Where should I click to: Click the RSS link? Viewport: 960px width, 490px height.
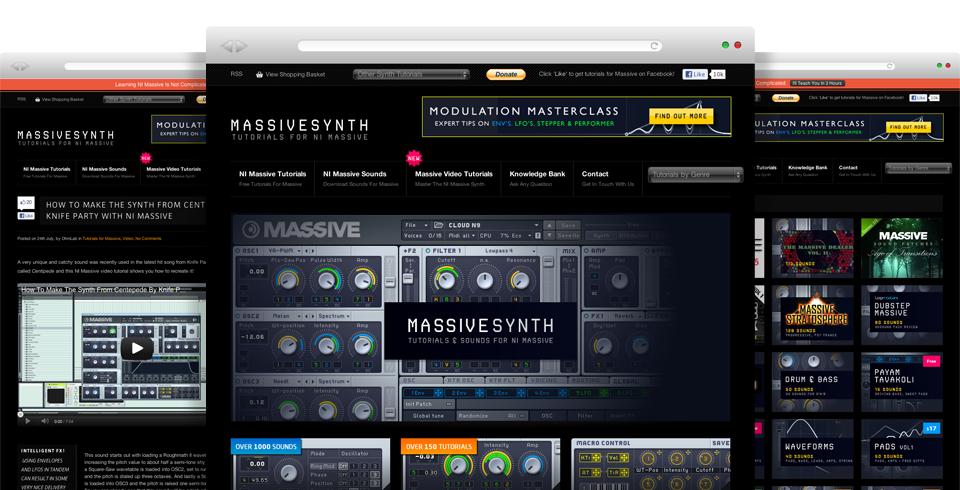(236, 74)
